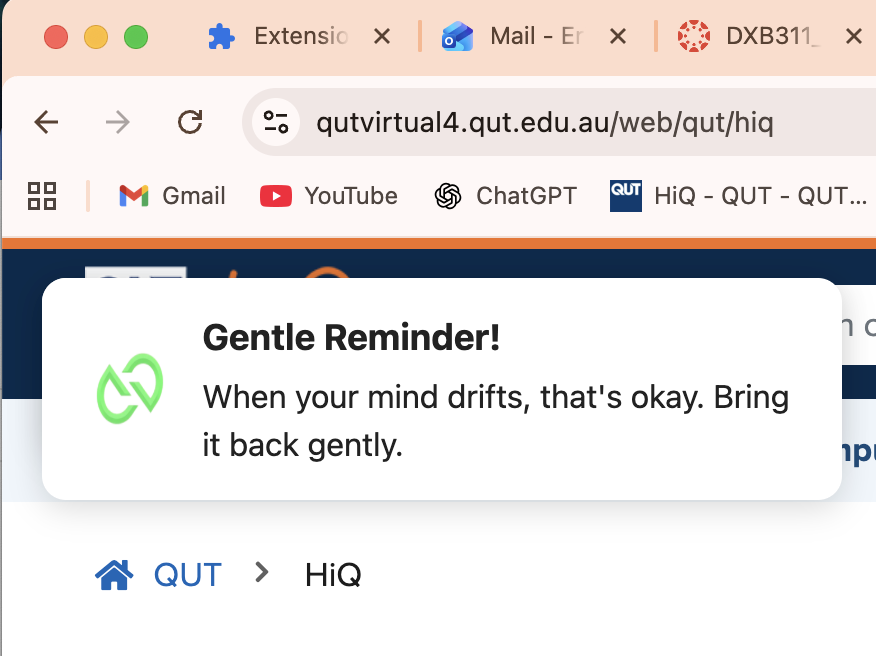Open the HiQ - QUT bookmark

tap(739, 195)
